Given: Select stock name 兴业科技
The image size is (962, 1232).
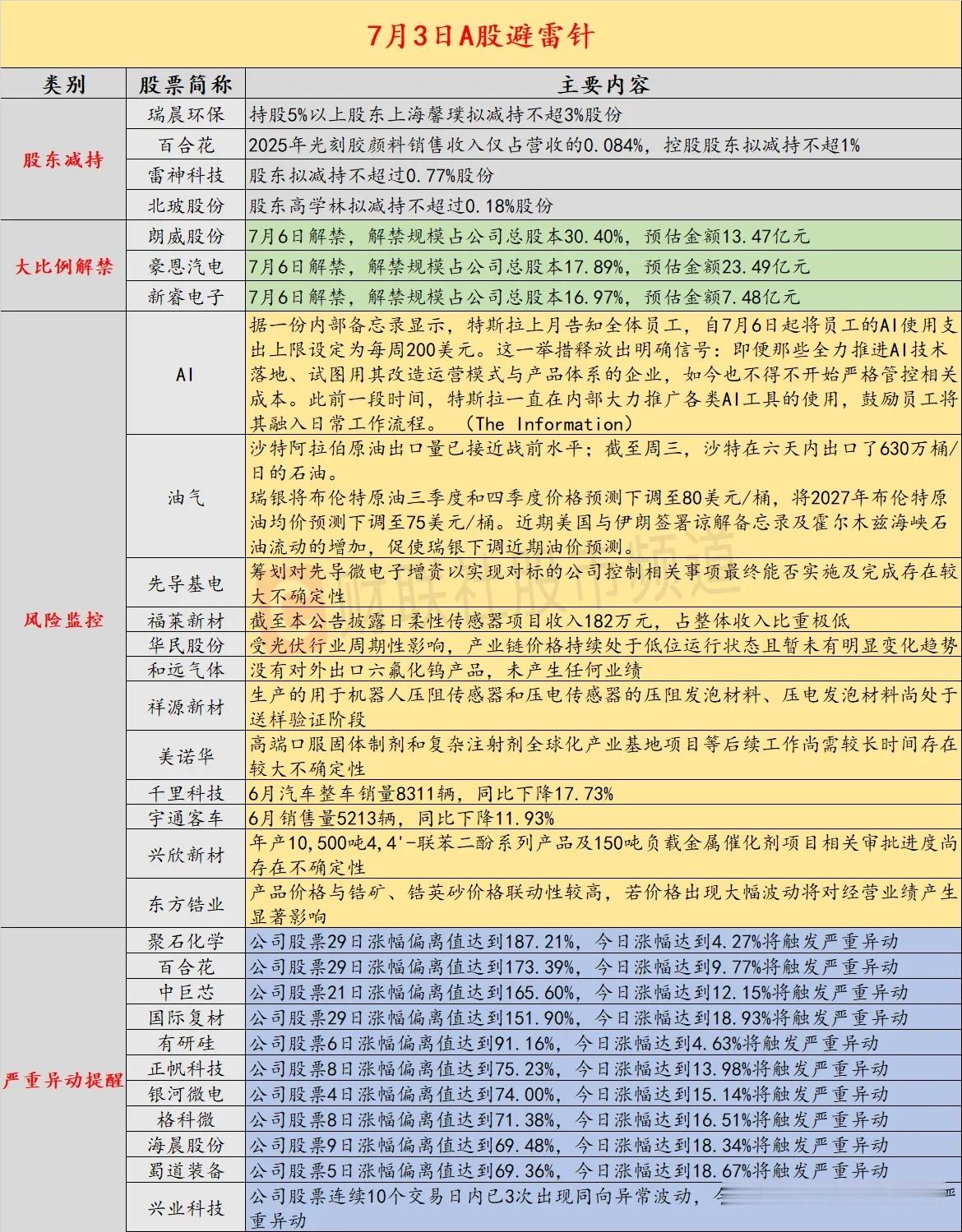Looking at the screenshot, I should (x=186, y=1208).
